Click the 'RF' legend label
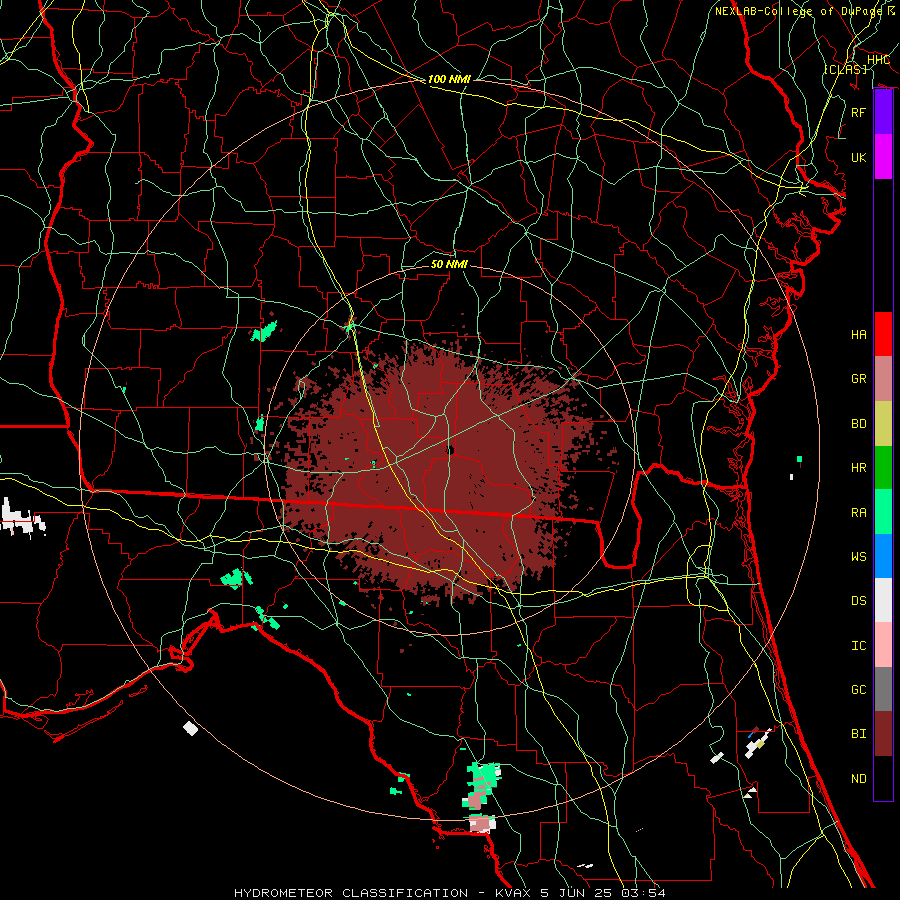The width and height of the screenshot is (900, 900). point(858,112)
